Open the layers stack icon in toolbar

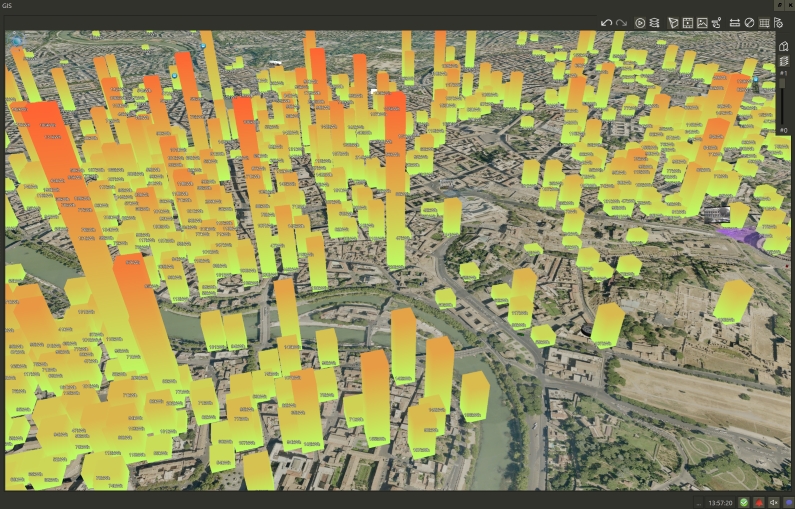(654, 23)
